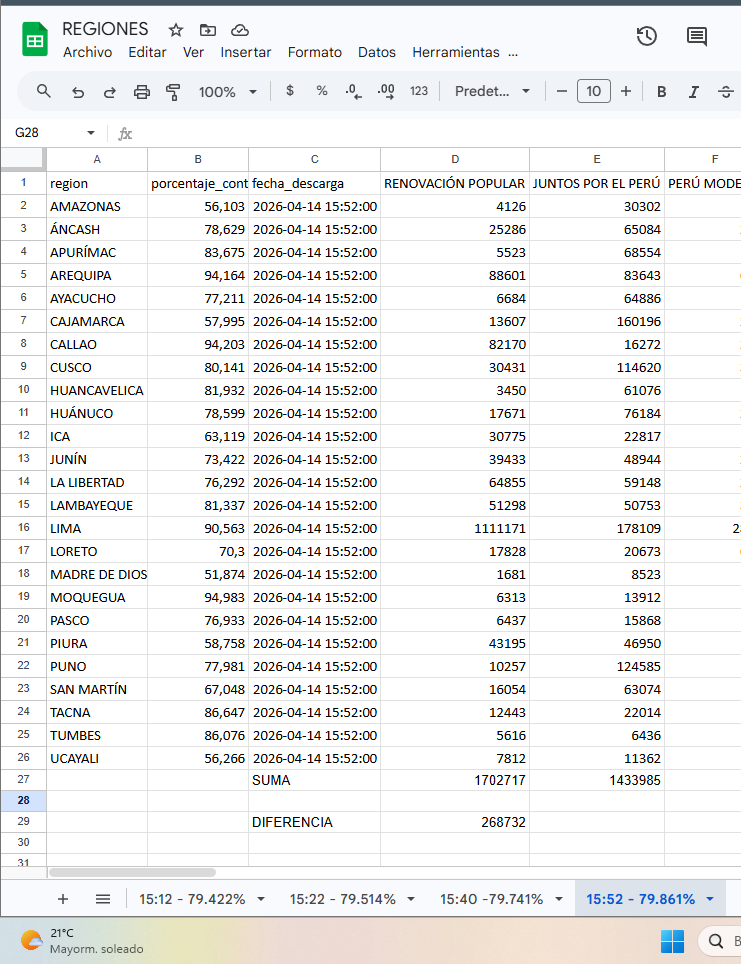
Task: Check cloud save status icon
Action: [240, 30]
